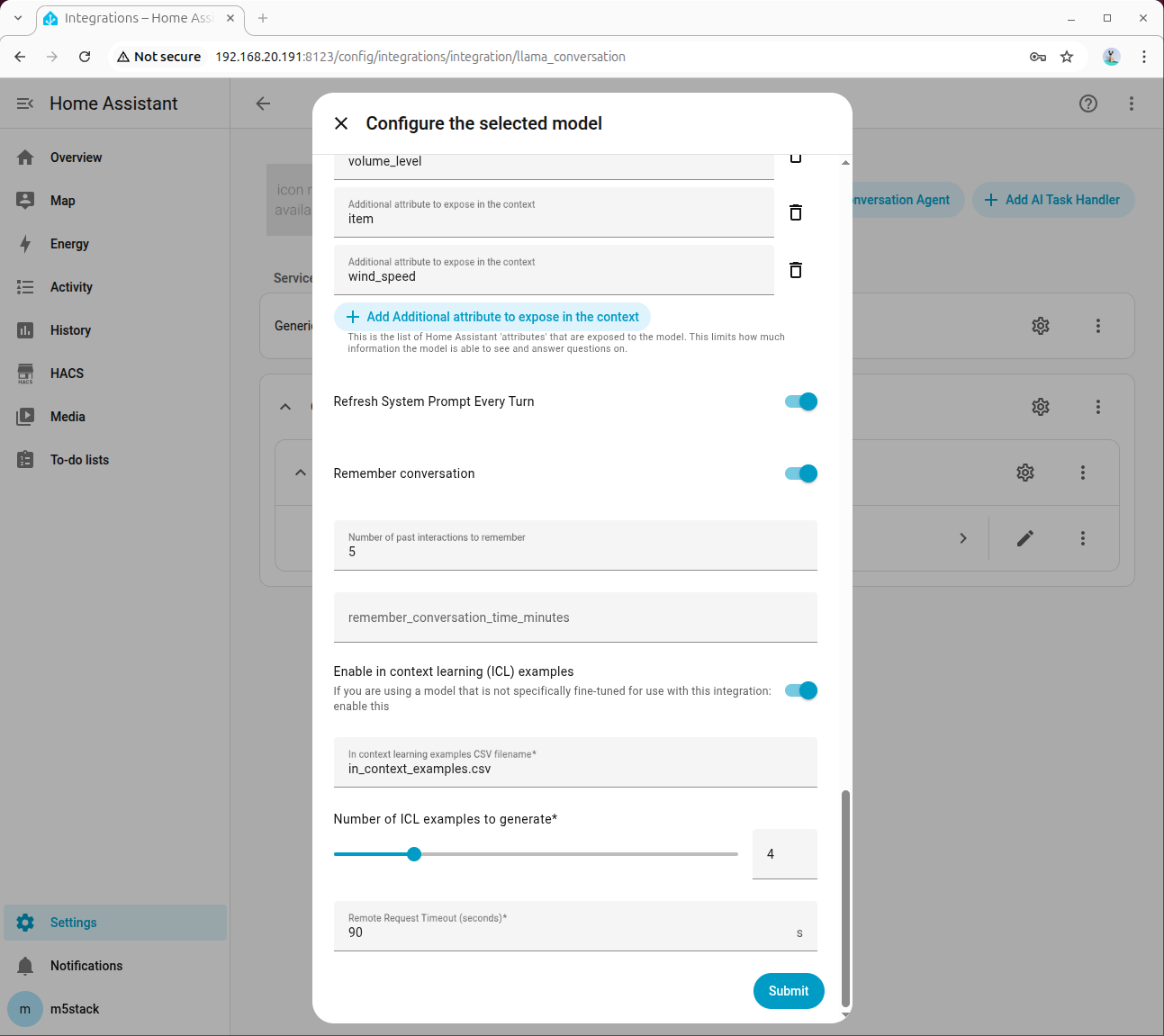
Task: Open the top-right page overflow menu
Action: click(1132, 104)
